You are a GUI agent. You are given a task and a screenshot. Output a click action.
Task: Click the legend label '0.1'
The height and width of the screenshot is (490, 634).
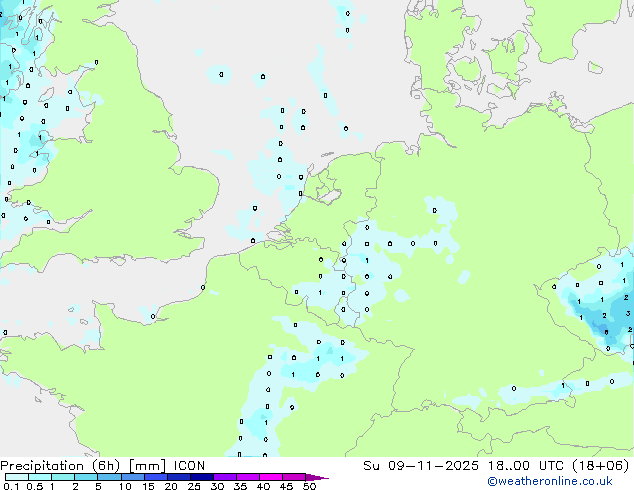(11, 486)
